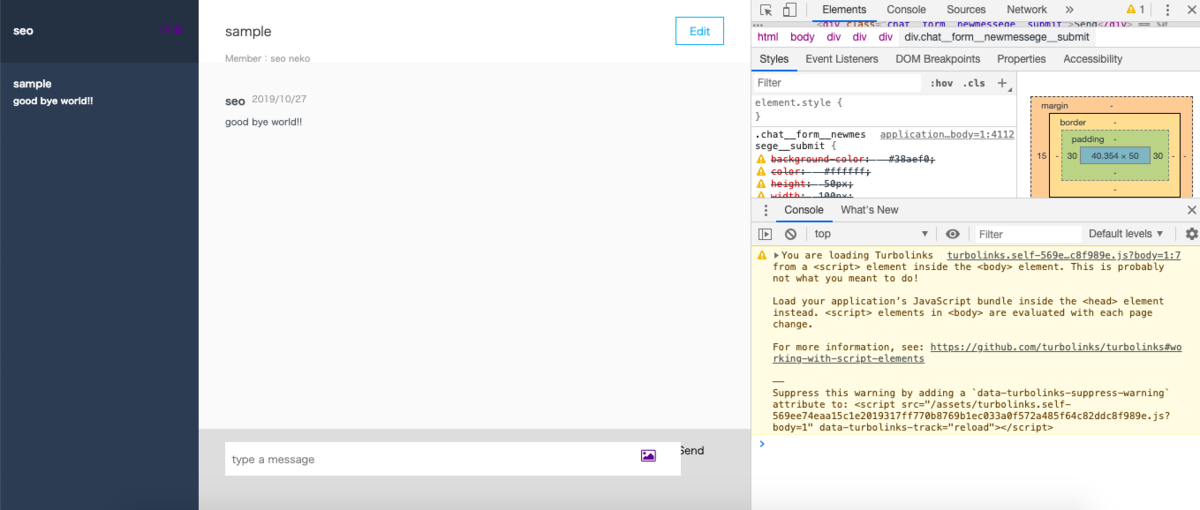Image resolution: width=1200 pixels, height=510 pixels.
Task: Open the Sources tab
Action: (x=966, y=10)
